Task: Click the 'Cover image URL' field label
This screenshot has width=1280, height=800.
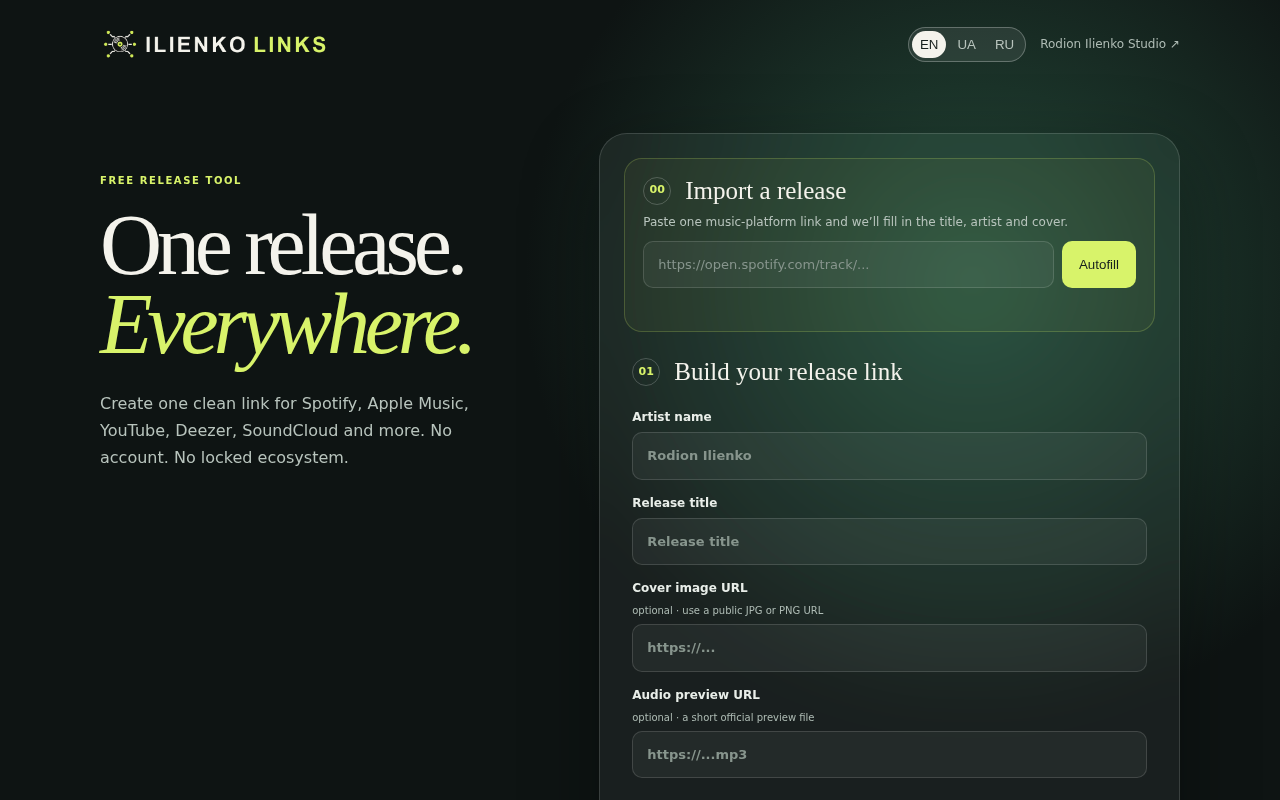Action: 690,588
